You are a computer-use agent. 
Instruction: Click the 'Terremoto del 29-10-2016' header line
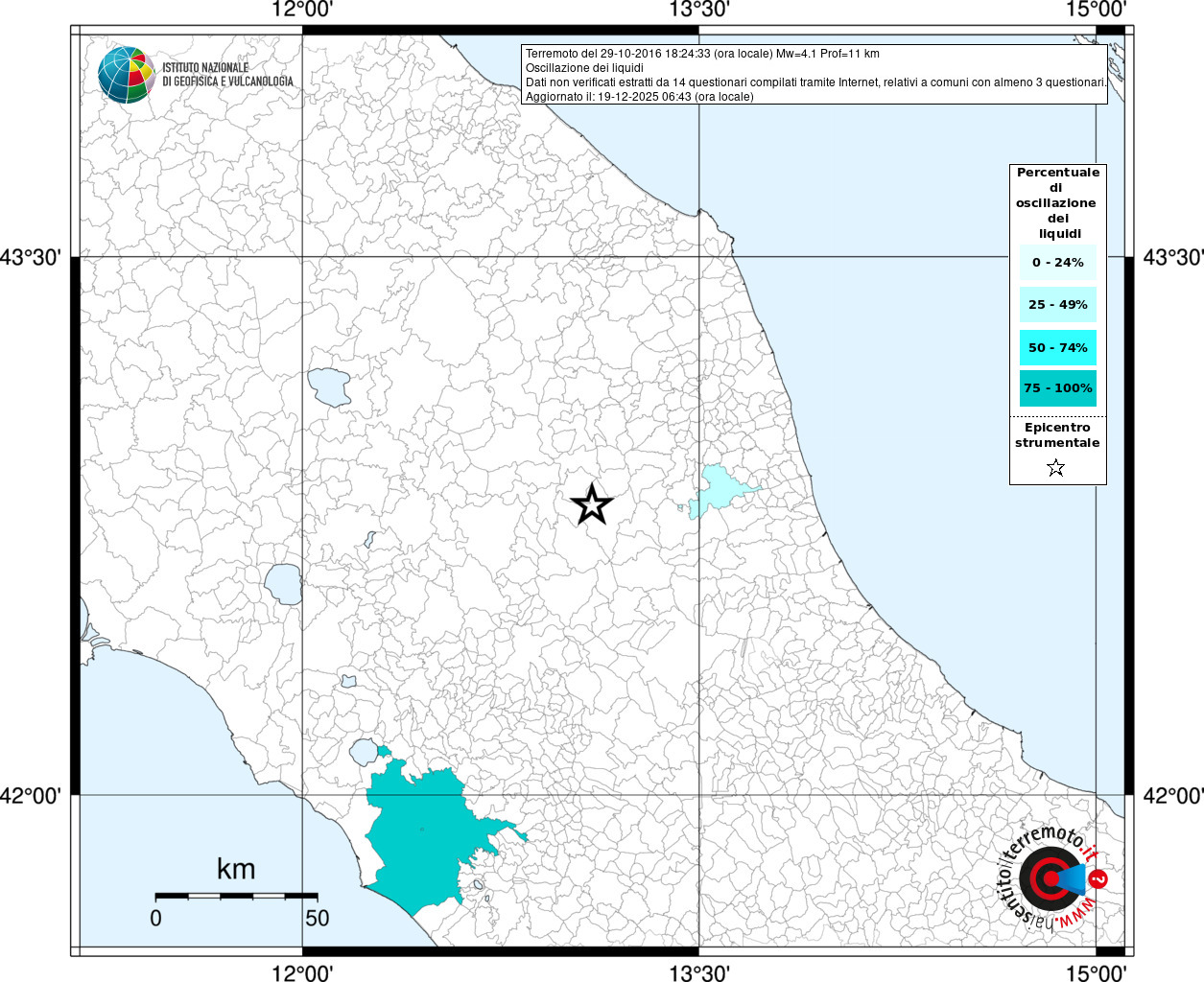point(702,54)
